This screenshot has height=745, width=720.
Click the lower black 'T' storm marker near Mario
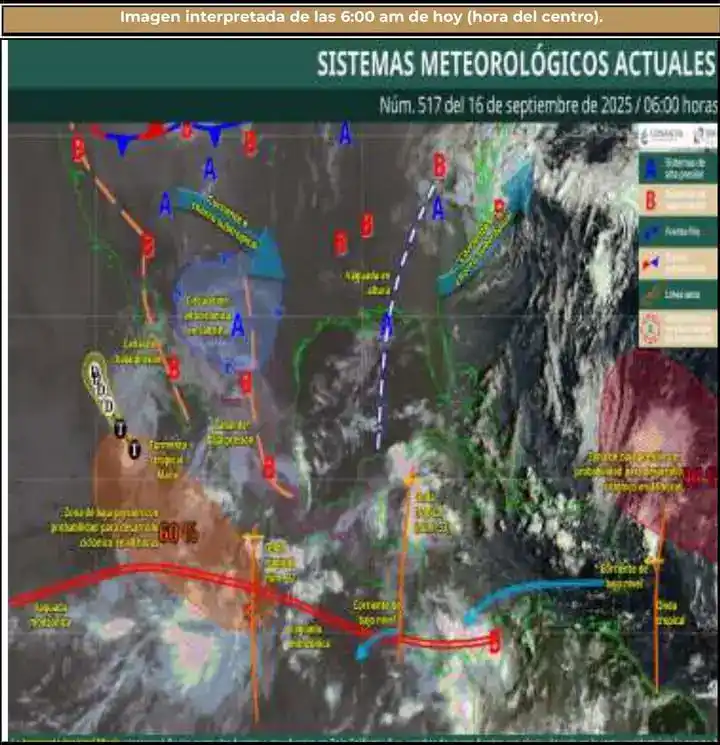(x=135, y=449)
